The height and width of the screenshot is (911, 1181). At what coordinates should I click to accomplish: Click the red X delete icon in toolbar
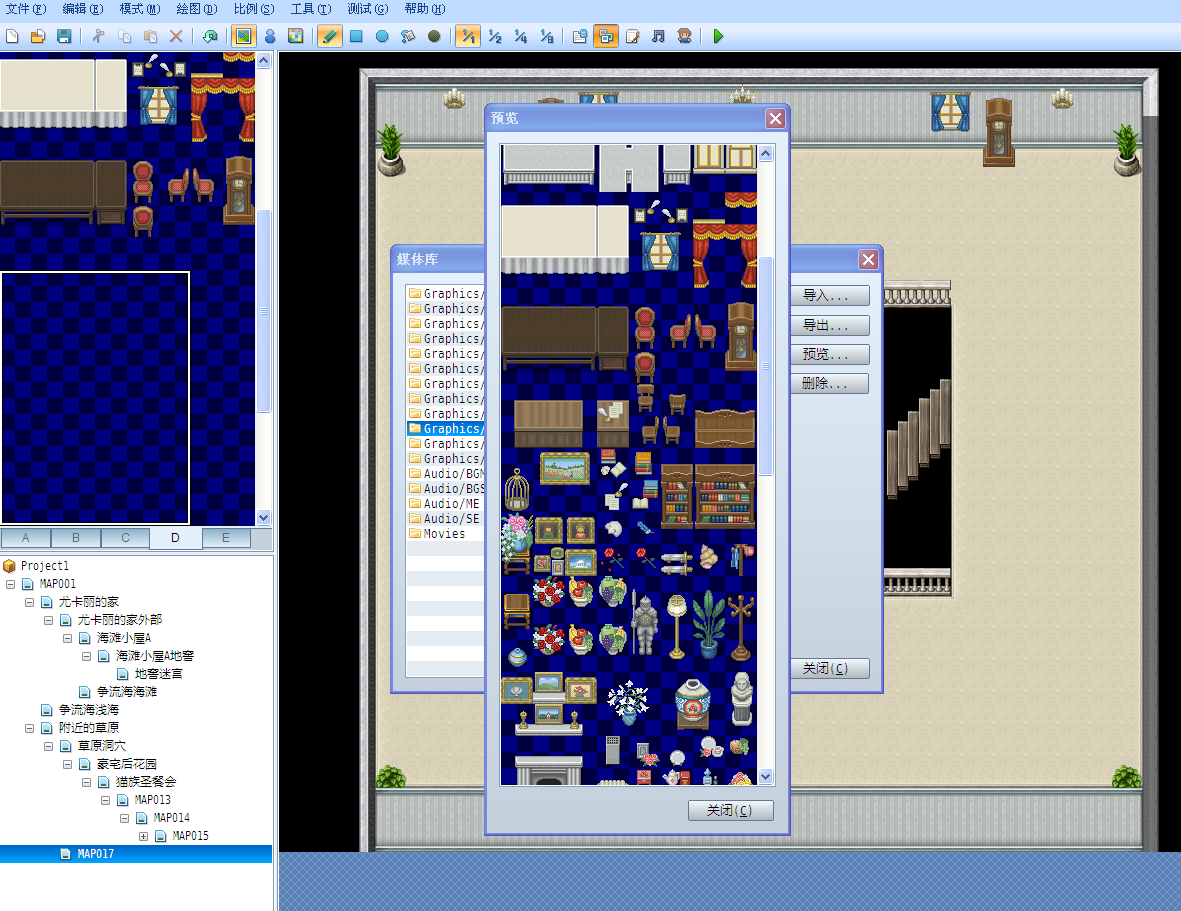176,36
